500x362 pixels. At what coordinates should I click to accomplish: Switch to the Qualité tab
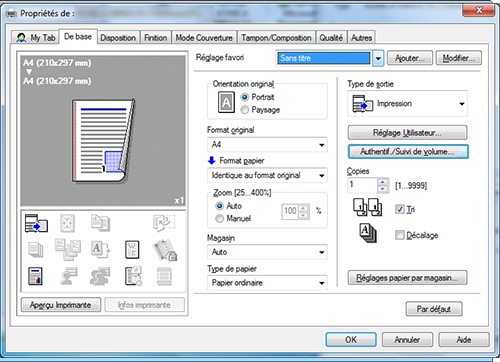[x=331, y=38]
